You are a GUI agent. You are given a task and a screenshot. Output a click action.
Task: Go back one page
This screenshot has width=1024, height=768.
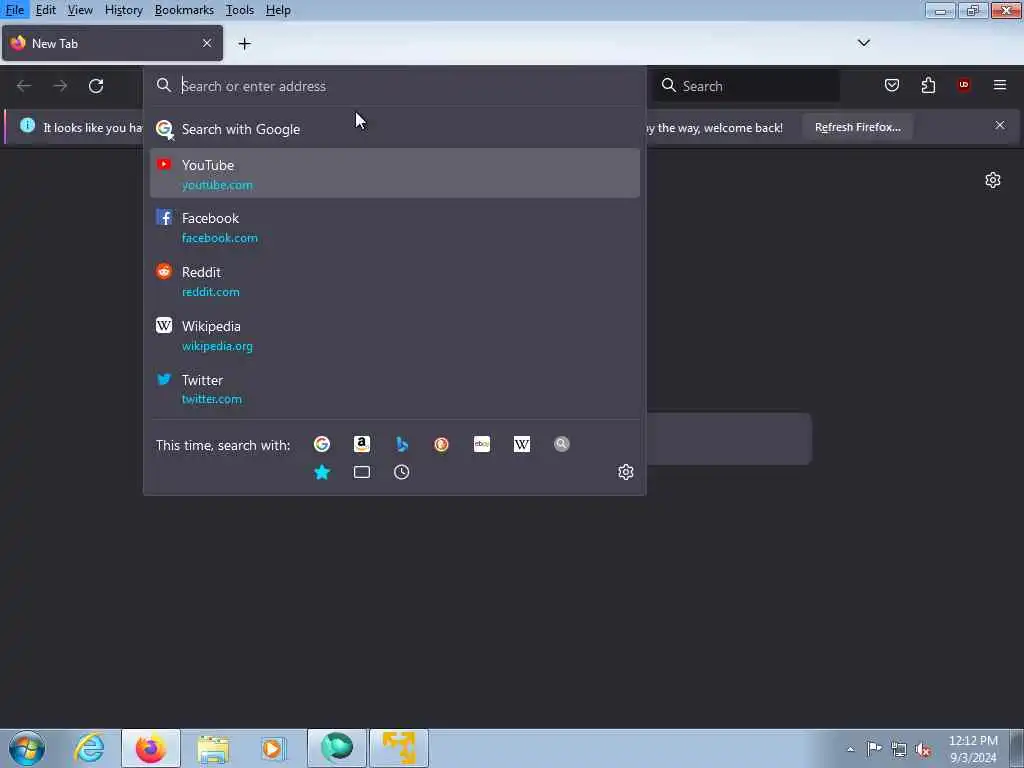click(24, 86)
